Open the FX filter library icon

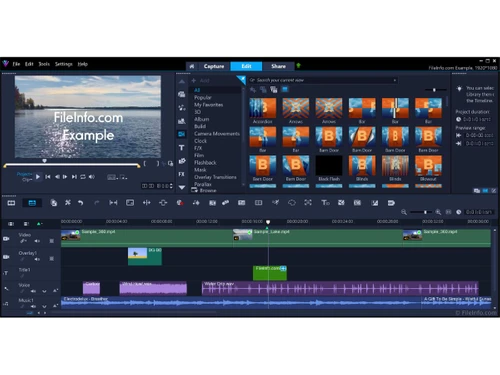point(181,174)
